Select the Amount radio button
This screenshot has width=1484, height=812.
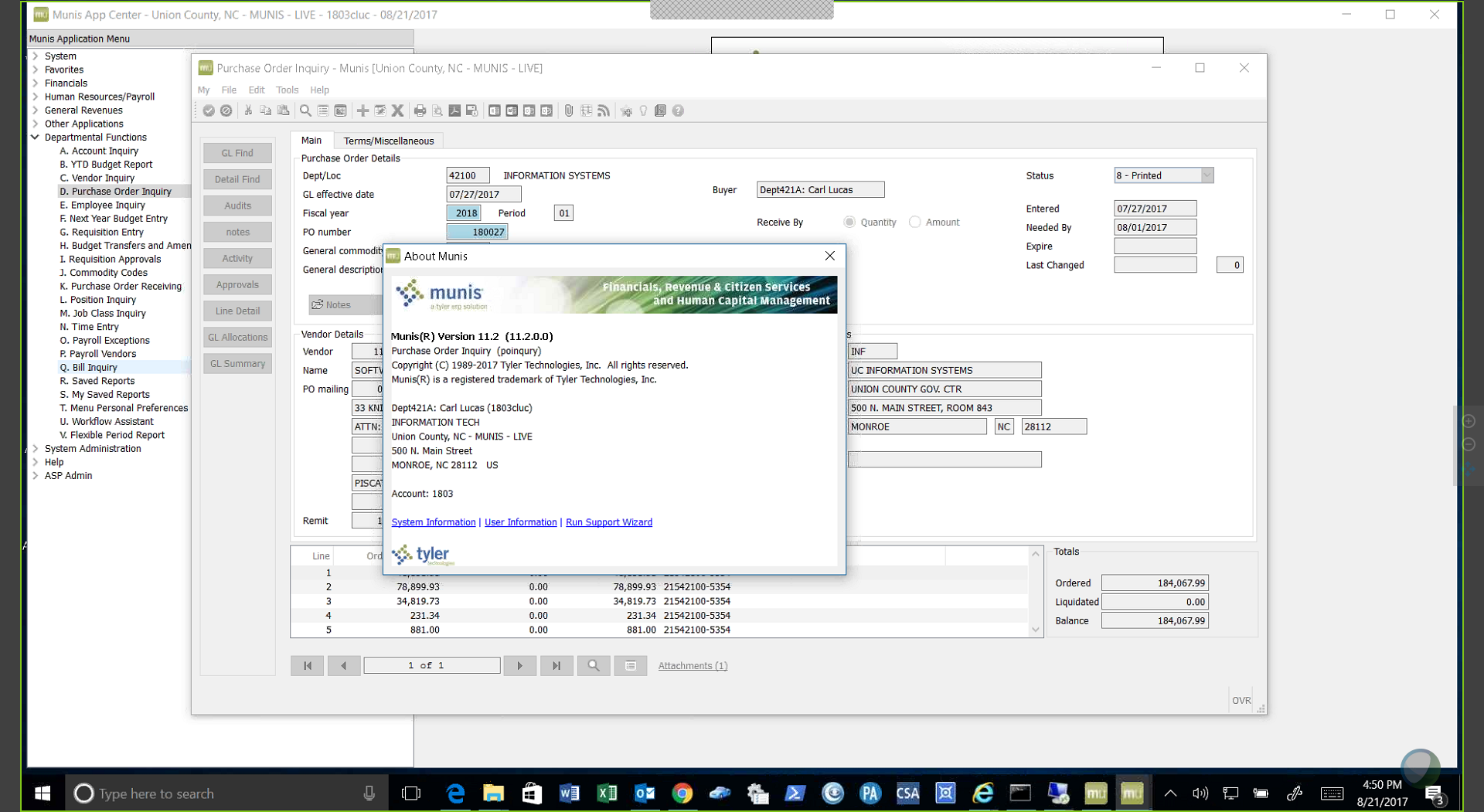tap(915, 223)
